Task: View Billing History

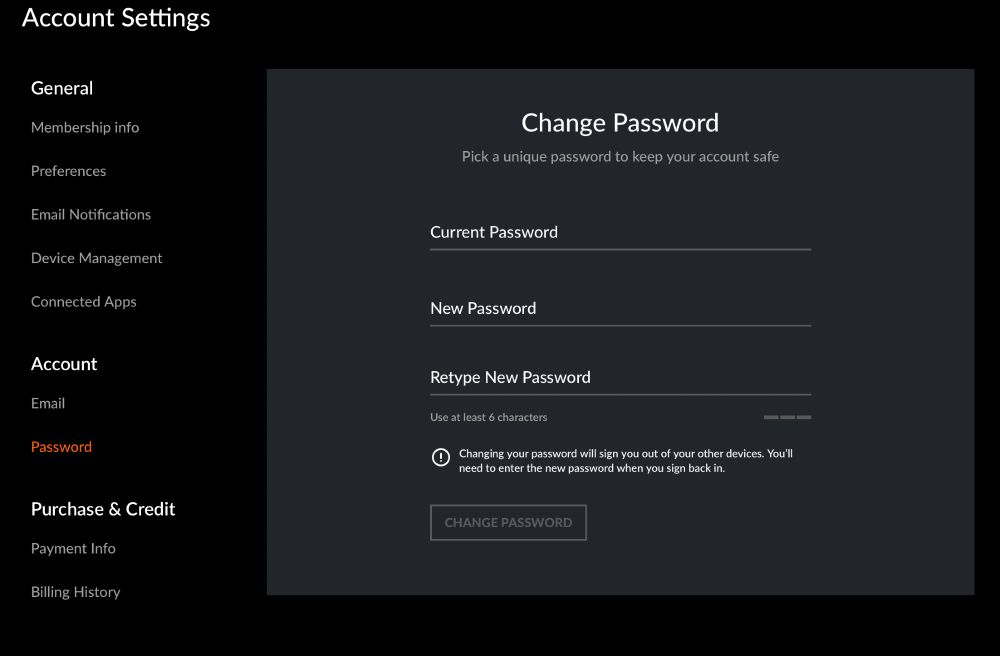Action: coord(75,592)
